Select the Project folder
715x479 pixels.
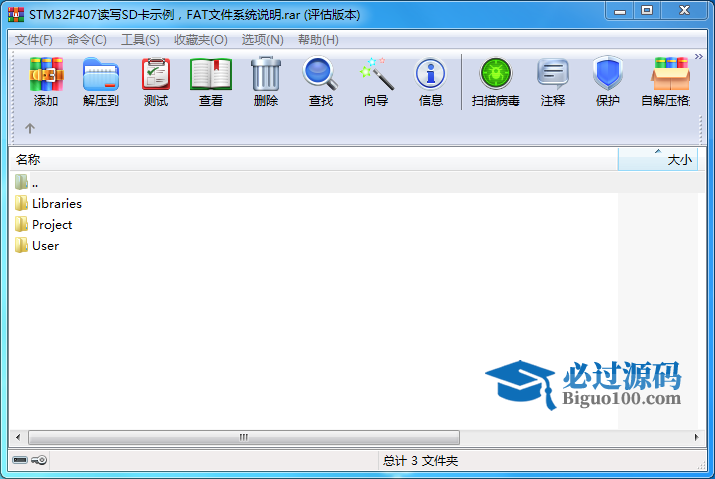(x=52, y=224)
